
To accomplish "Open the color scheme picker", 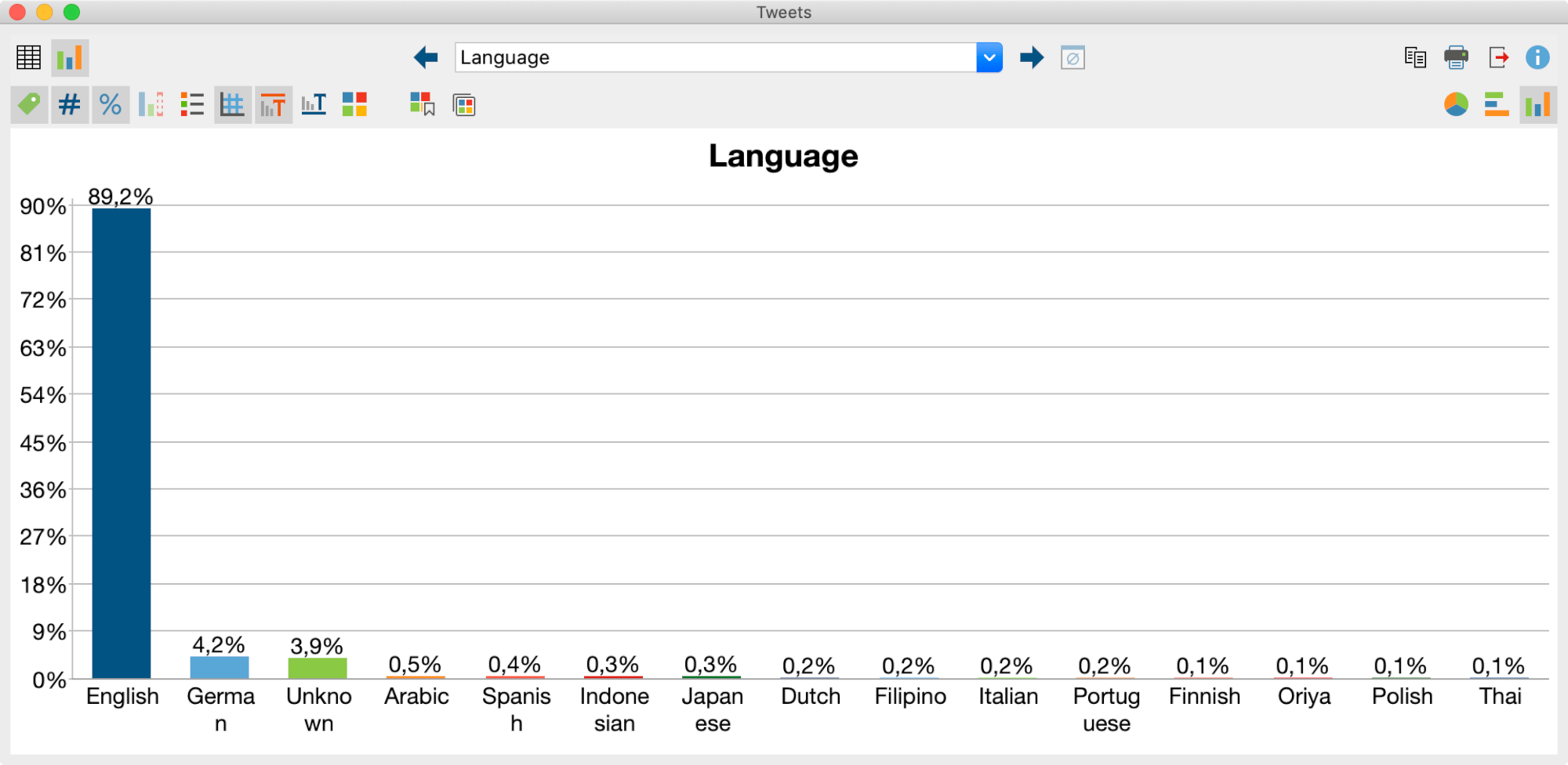I will tap(354, 103).
